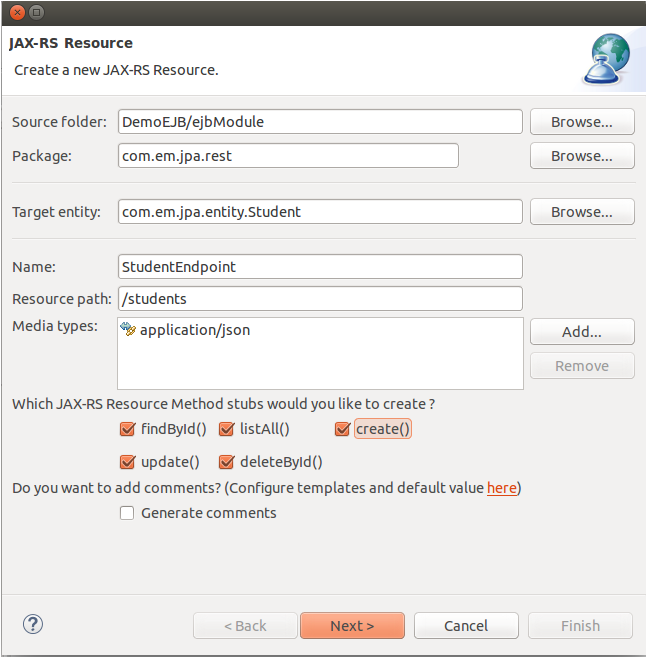Focus the Resource path field
The image size is (646, 657).
click(x=320, y=299)
